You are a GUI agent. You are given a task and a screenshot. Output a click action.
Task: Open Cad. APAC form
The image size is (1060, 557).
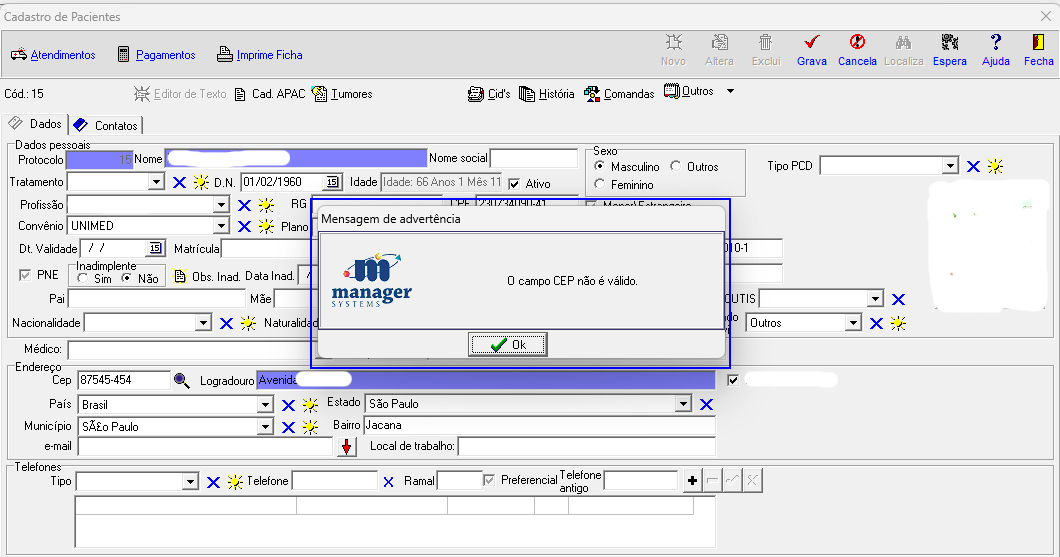tap(270, 94)
